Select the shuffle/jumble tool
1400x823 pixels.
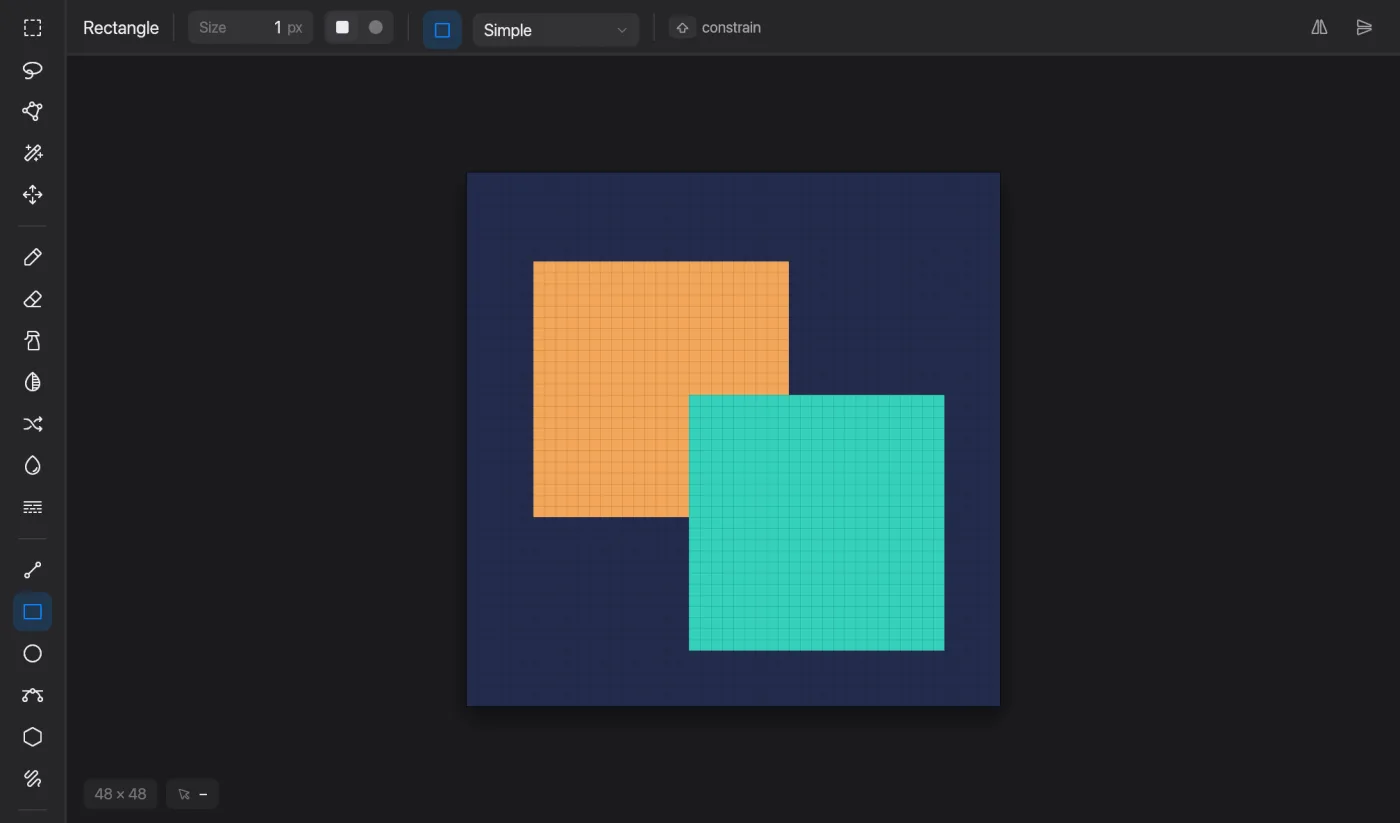click(x=32, y=424)
